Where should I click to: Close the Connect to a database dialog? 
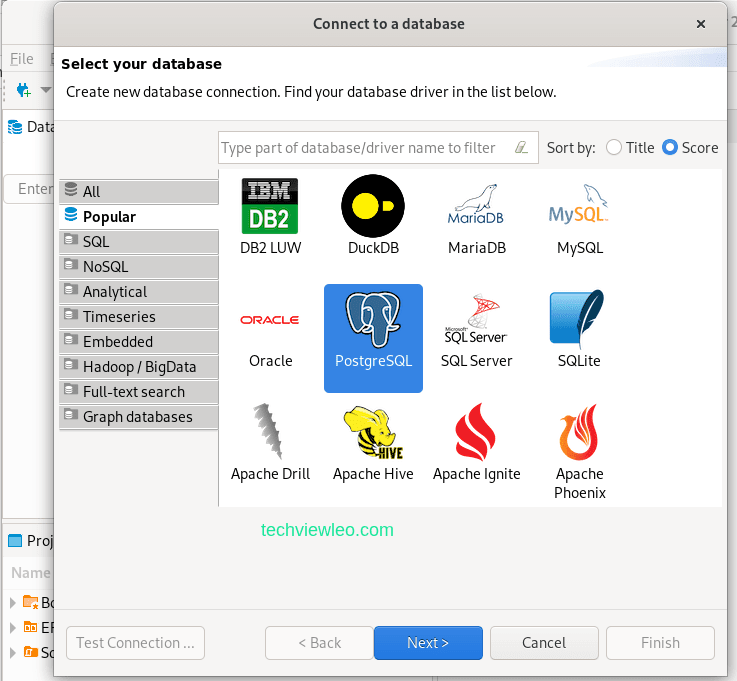tap(701, 24)
